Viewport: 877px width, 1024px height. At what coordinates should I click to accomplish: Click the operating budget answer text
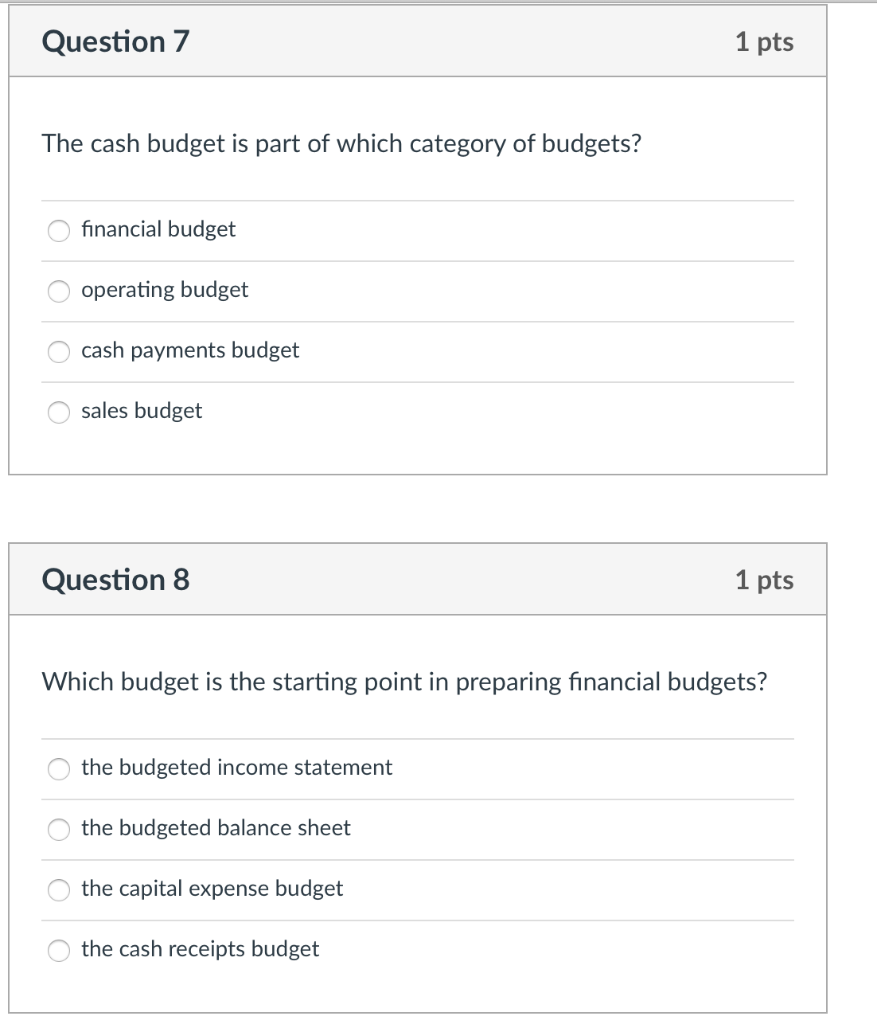[x=165, y=290]
